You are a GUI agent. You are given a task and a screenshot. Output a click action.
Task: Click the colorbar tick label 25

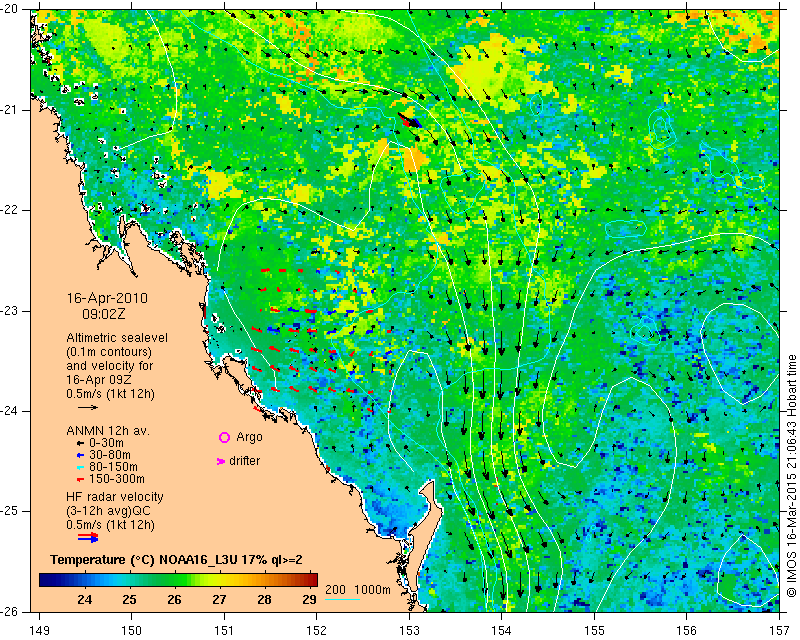coord(130,600)
